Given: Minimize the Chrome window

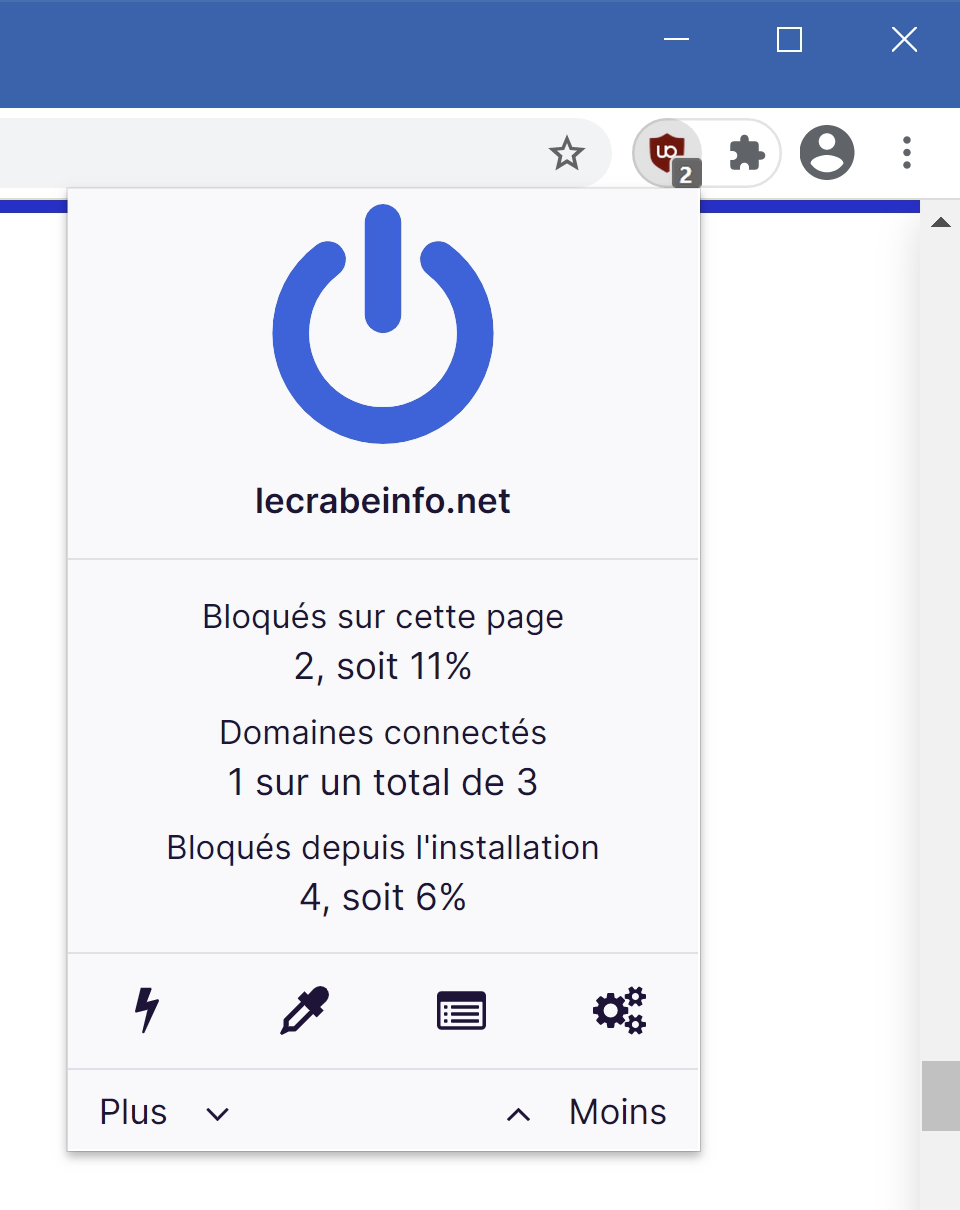Looking at the screenshot, I should (x=676, y=40).
